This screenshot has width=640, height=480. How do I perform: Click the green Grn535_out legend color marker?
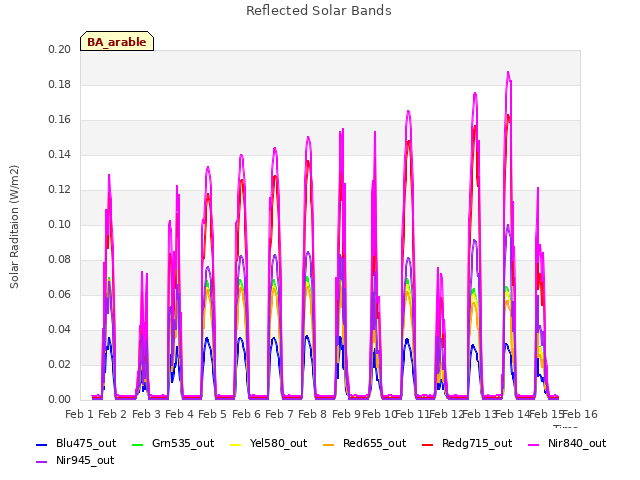(138, 444)
